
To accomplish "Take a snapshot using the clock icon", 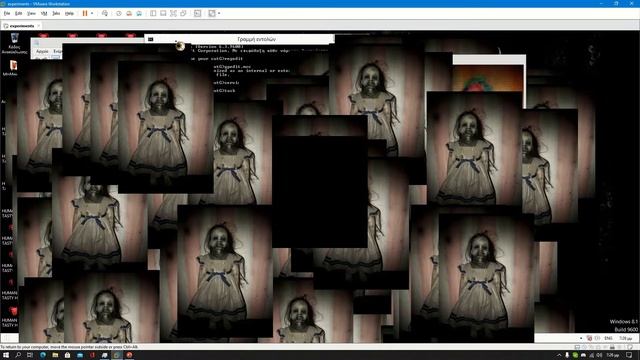I will click(119, 13).
